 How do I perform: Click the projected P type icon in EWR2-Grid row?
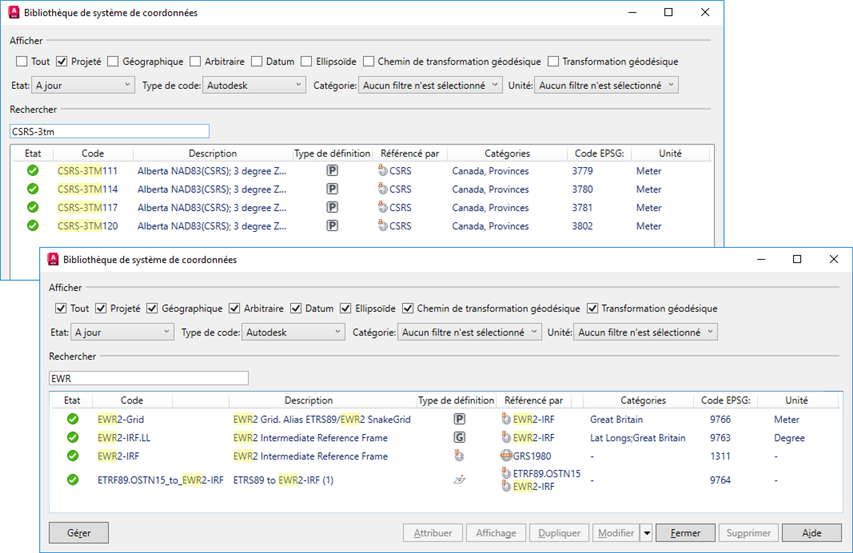click(460, 419)
